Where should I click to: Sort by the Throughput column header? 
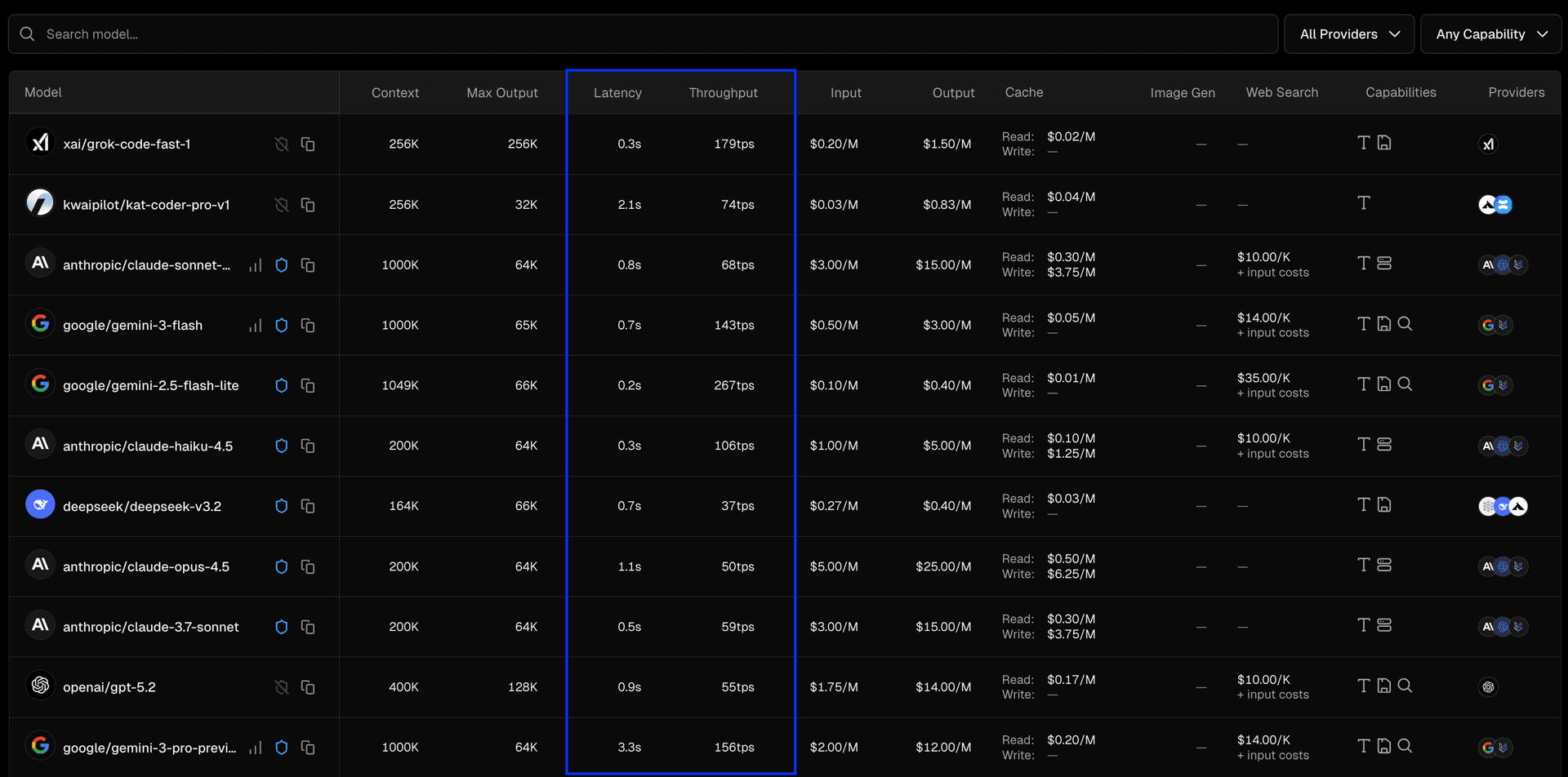click(723, 93)
